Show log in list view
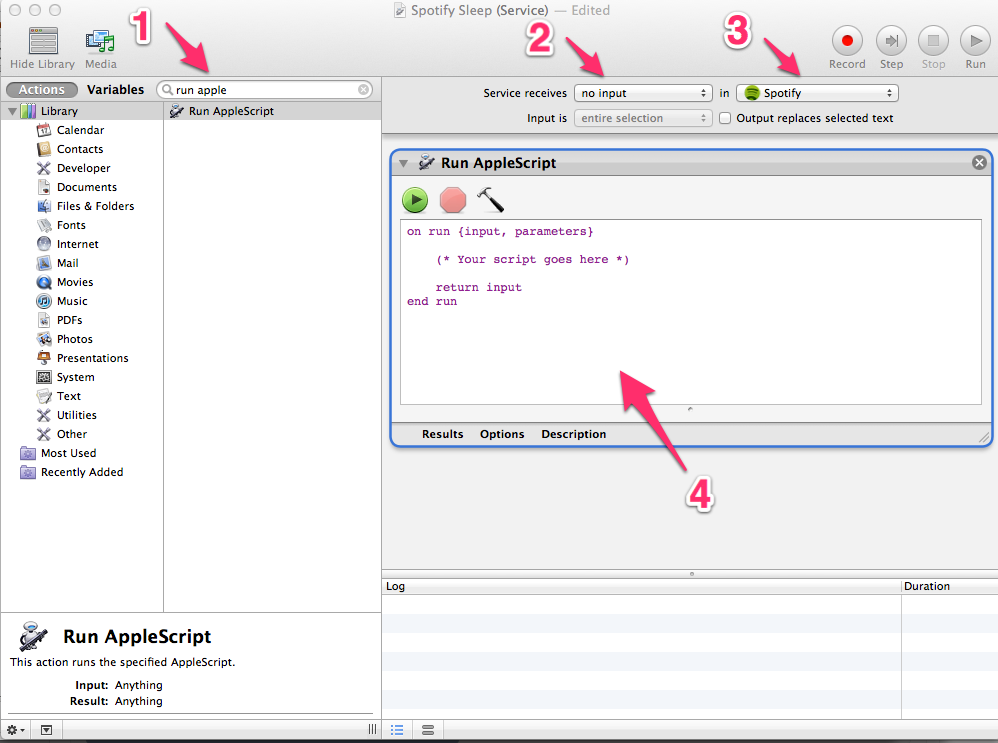This screenshot has width=998, height=743. click(x=397, y=730)
